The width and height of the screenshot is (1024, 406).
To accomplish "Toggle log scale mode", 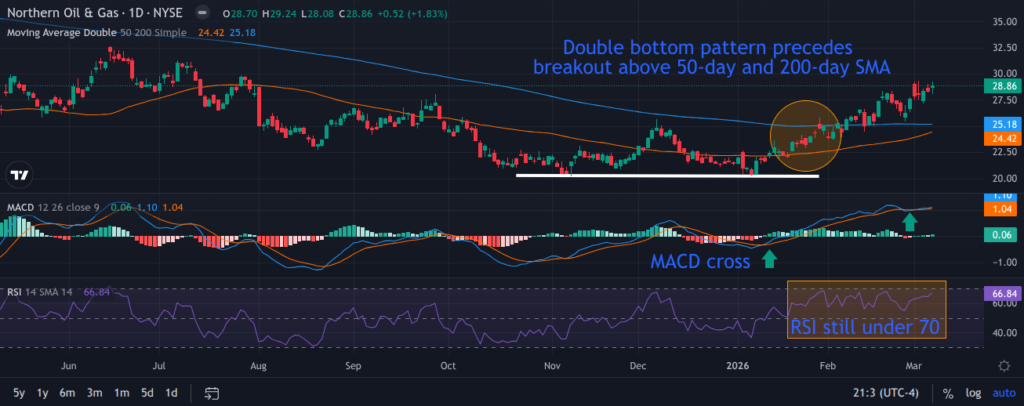I will click(973, 392).
